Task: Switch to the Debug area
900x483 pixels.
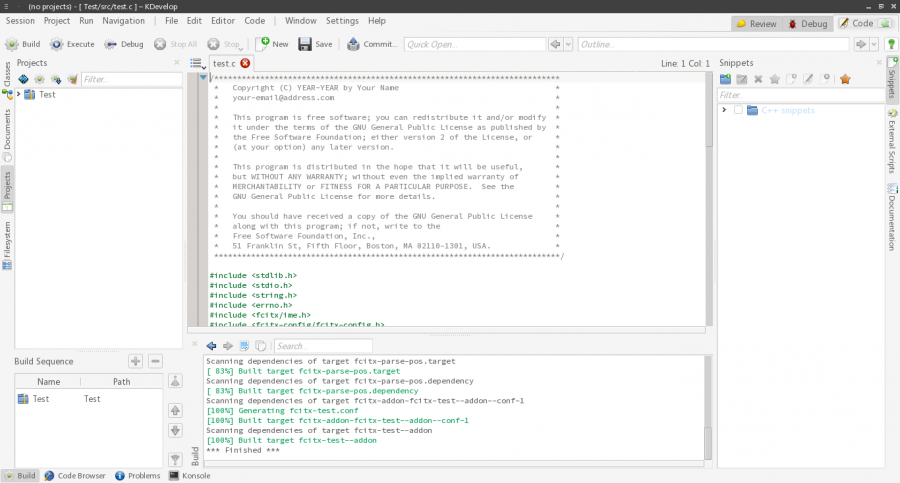Action: (x=806, y=23)
